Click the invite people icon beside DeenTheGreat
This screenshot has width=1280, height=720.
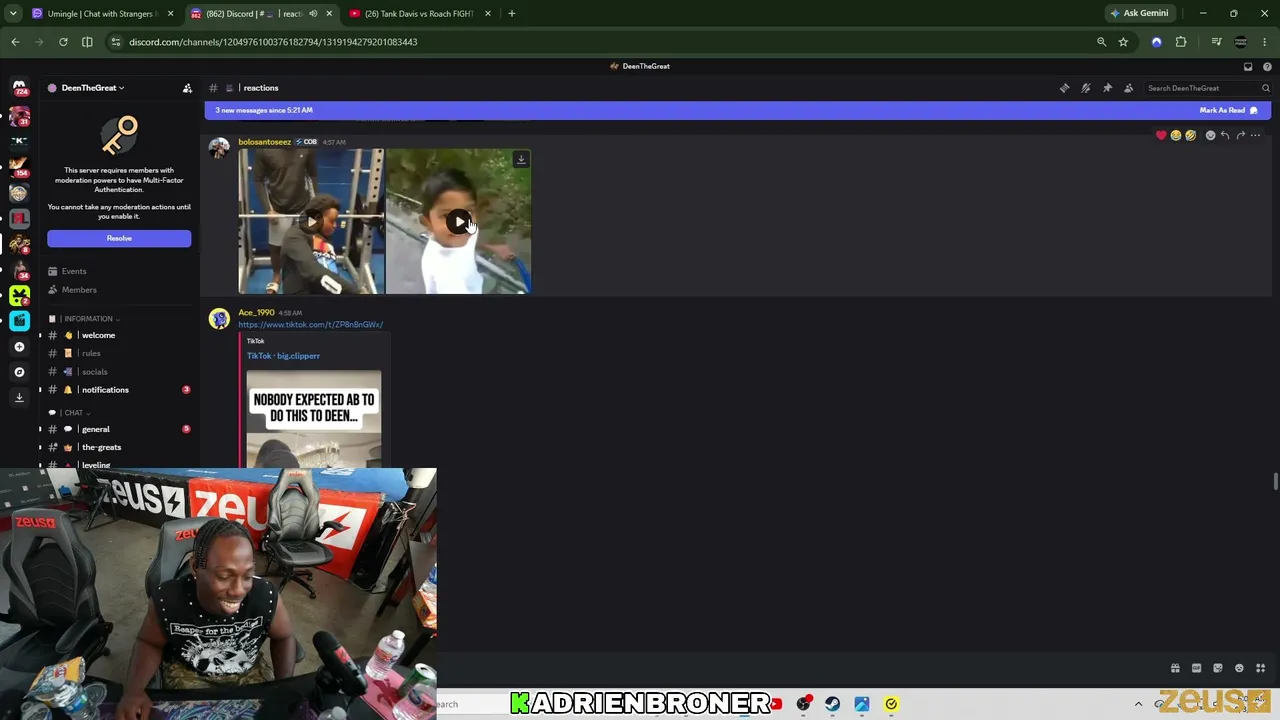(187, 88)
